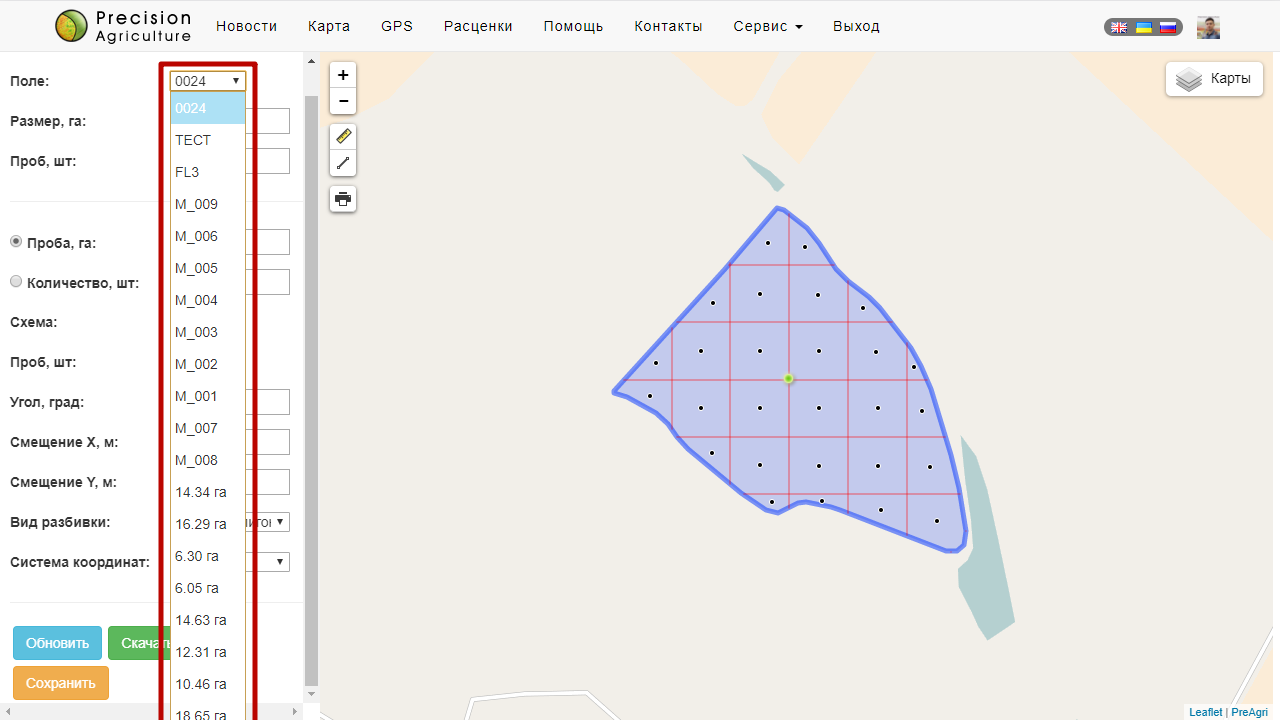Open the Расценки menu item
1280x720 pixels.
tap(478, 26)
